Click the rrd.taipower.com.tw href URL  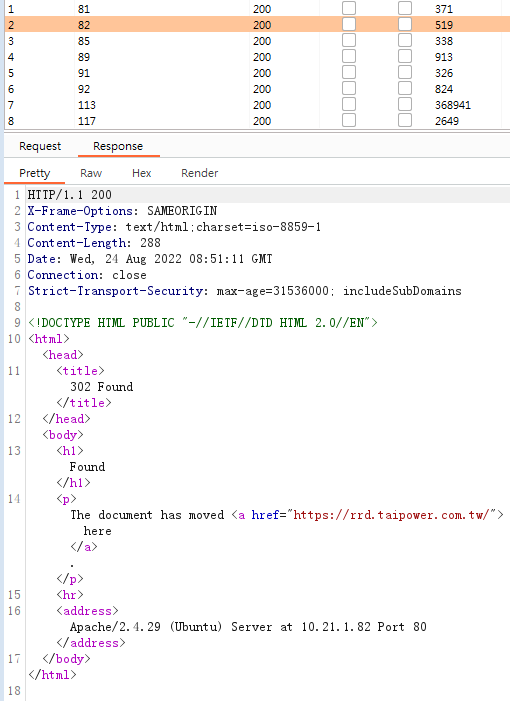(x=394, y=515)
